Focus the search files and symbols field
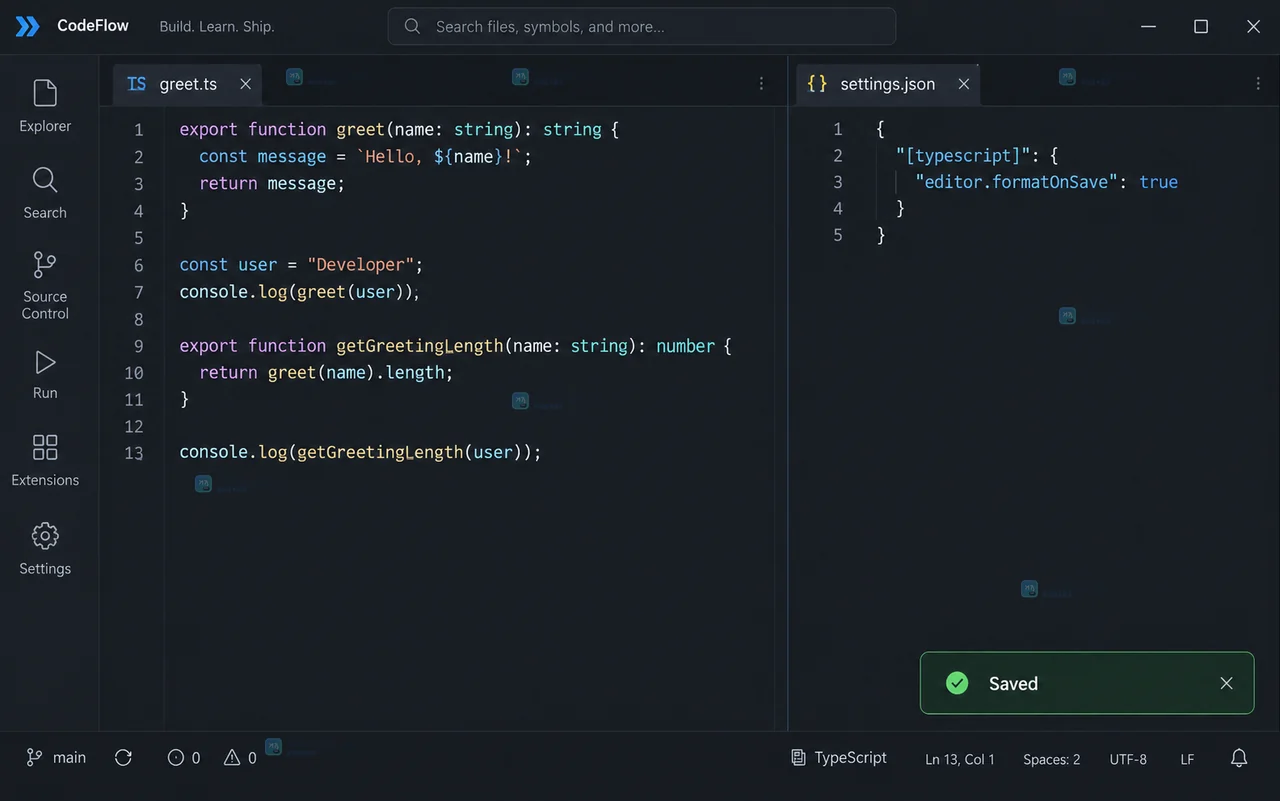1280x801 pixels. pyautogui.click(x=641, y=27)
